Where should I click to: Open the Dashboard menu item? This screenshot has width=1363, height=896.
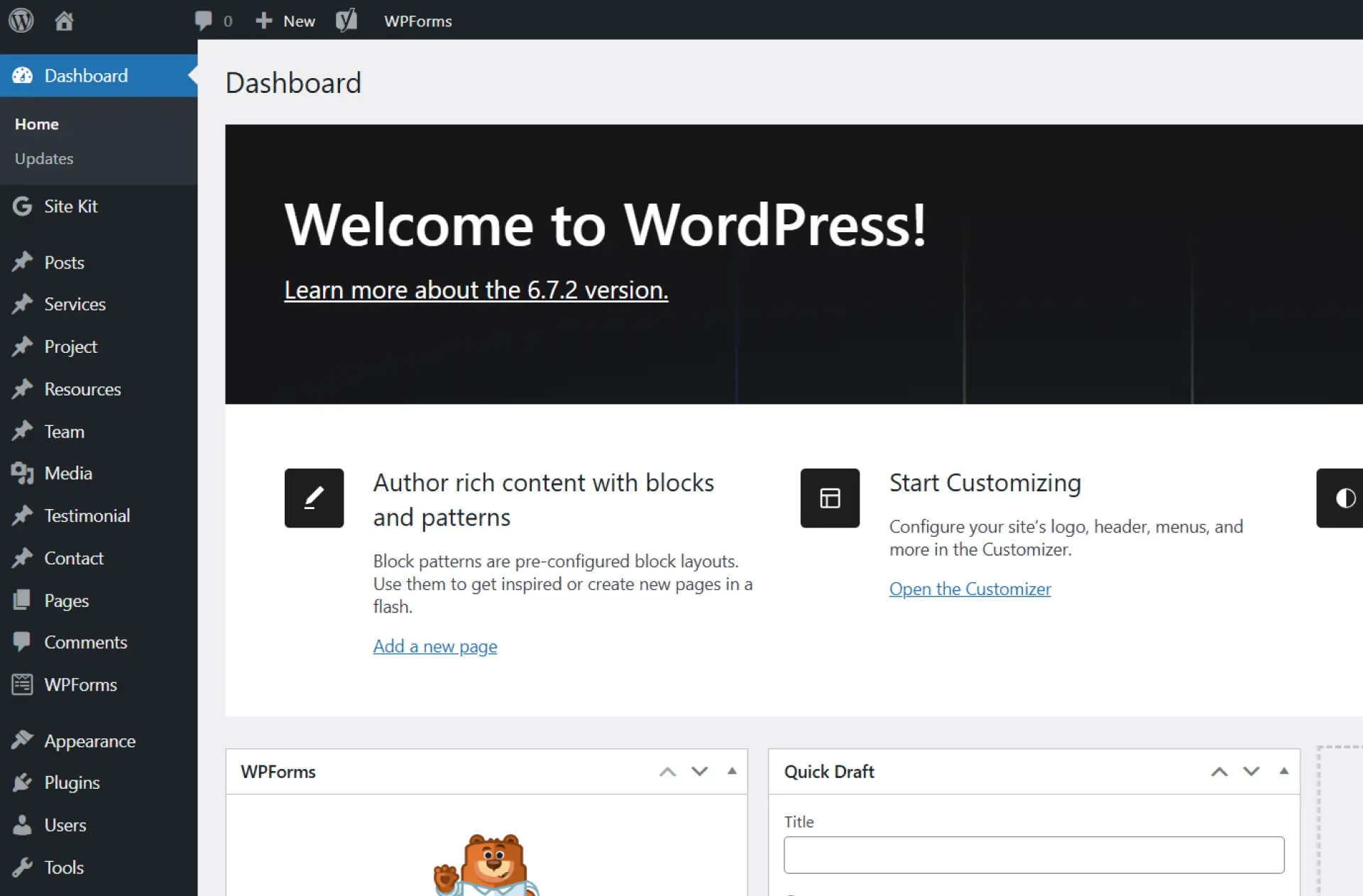point(99,75)
